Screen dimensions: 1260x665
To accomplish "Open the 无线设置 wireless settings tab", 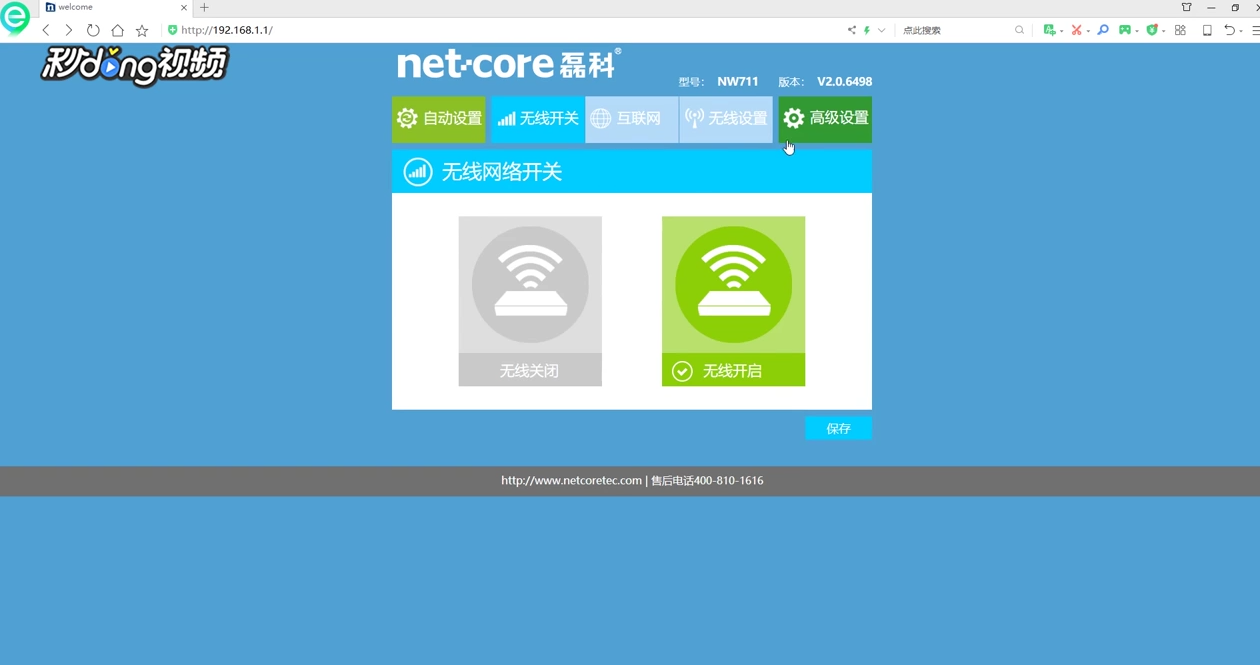I will click(x=726, y=119).
